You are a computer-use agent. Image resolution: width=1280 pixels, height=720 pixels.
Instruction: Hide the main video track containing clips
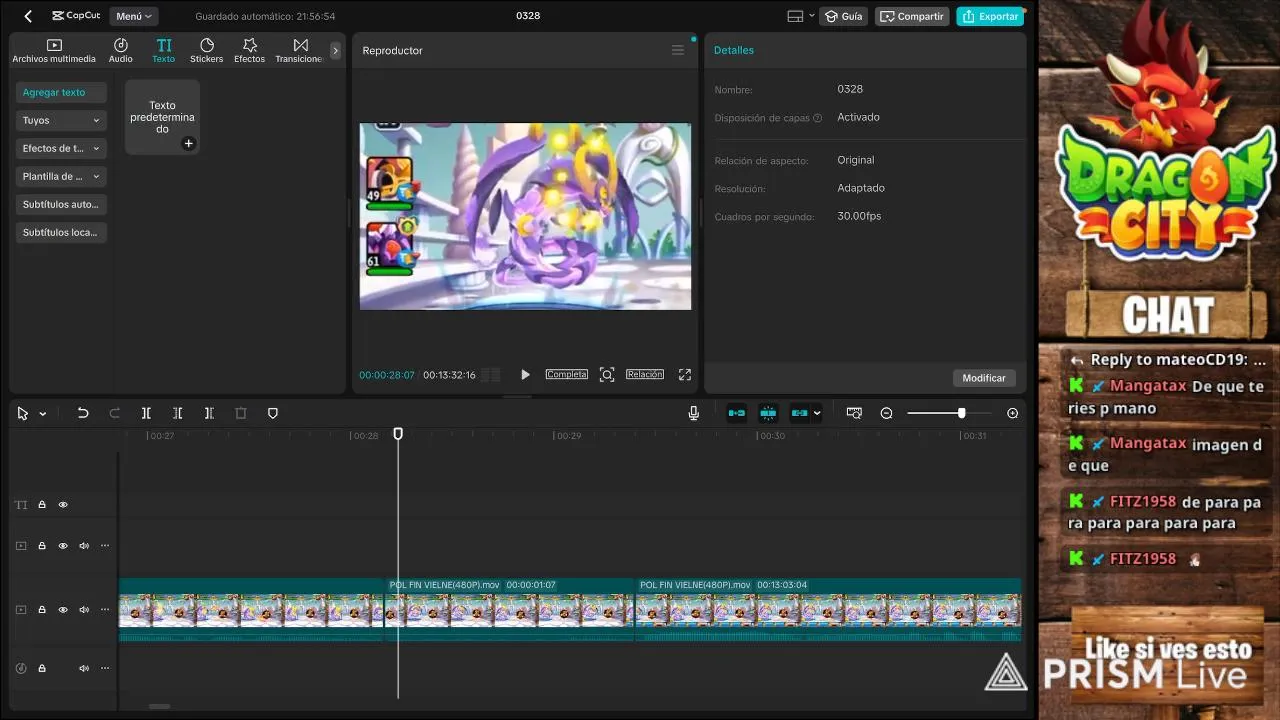tap(63, 610)
